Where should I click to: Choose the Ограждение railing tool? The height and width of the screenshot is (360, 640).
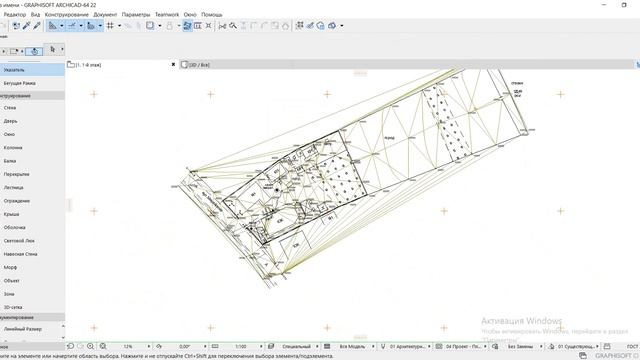[x=32, y=201]
